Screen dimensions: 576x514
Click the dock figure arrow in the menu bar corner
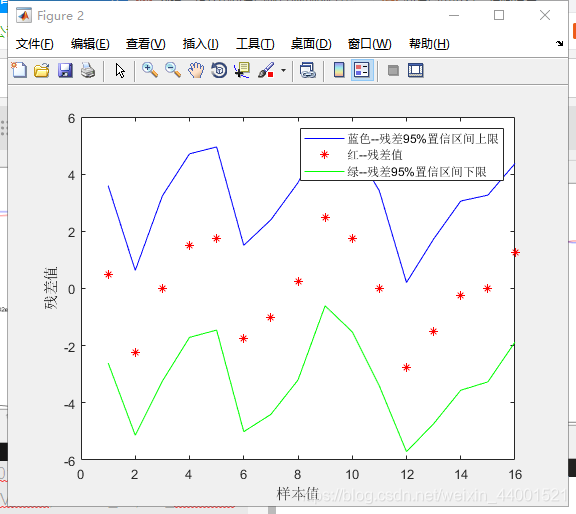click(x=559, y=43)
